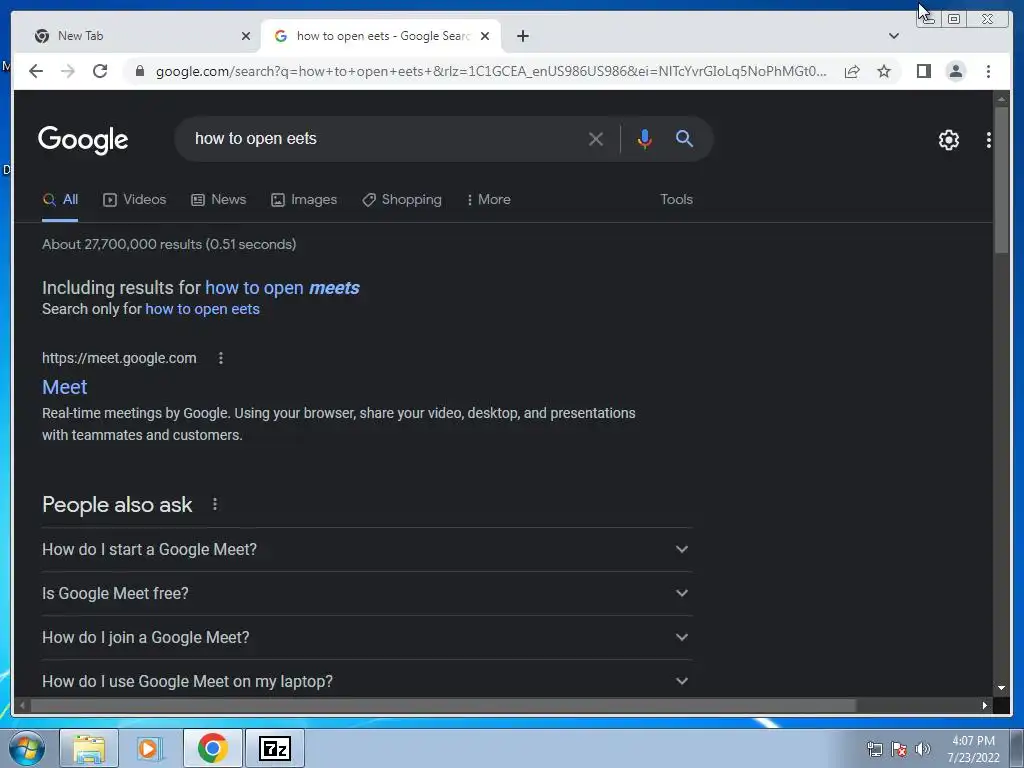This screenshot has width=1024, height=768.
Task: Open the volume speaker tray icon
Action: [922, 749]
